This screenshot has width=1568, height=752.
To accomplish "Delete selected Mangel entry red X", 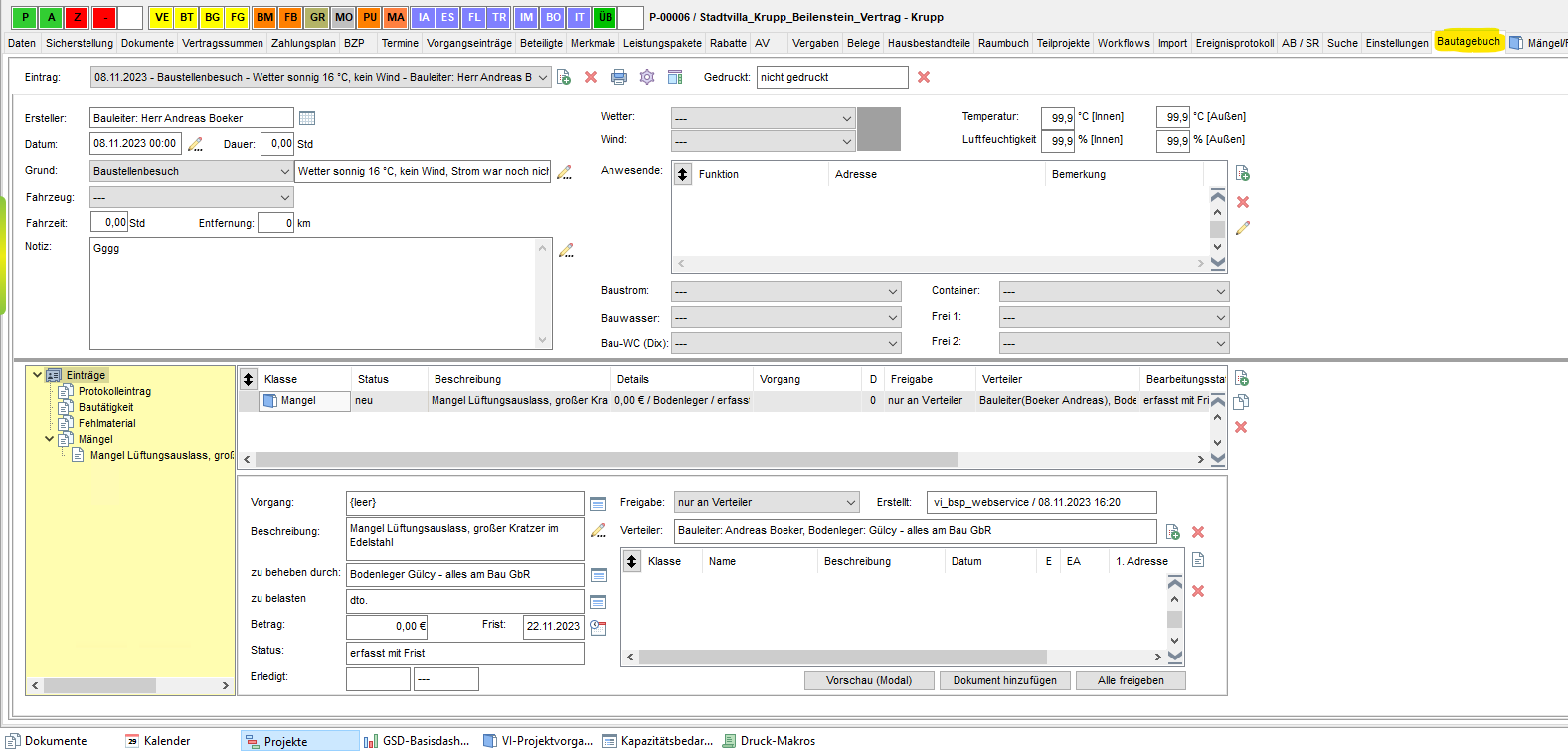I will 1241,427.
